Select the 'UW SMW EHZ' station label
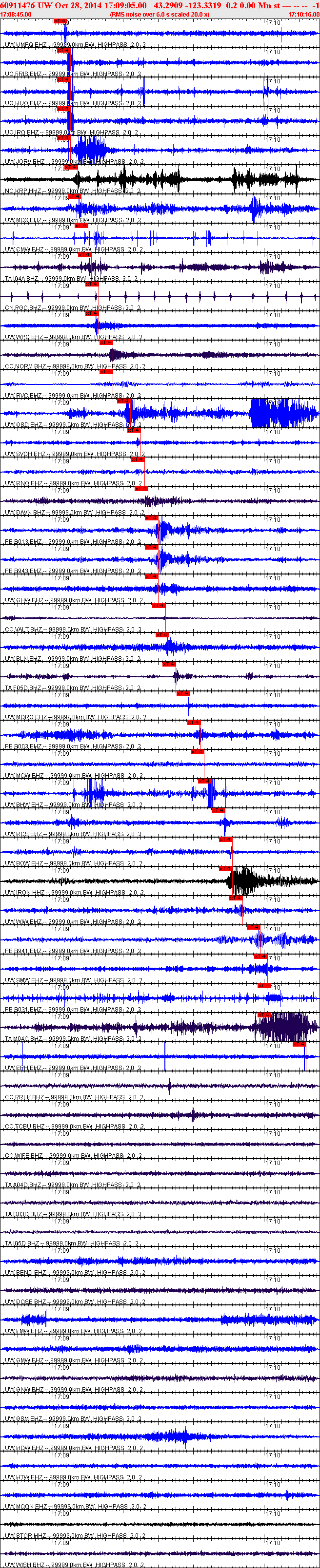The image size is (320, 1568). click(24, 980)
